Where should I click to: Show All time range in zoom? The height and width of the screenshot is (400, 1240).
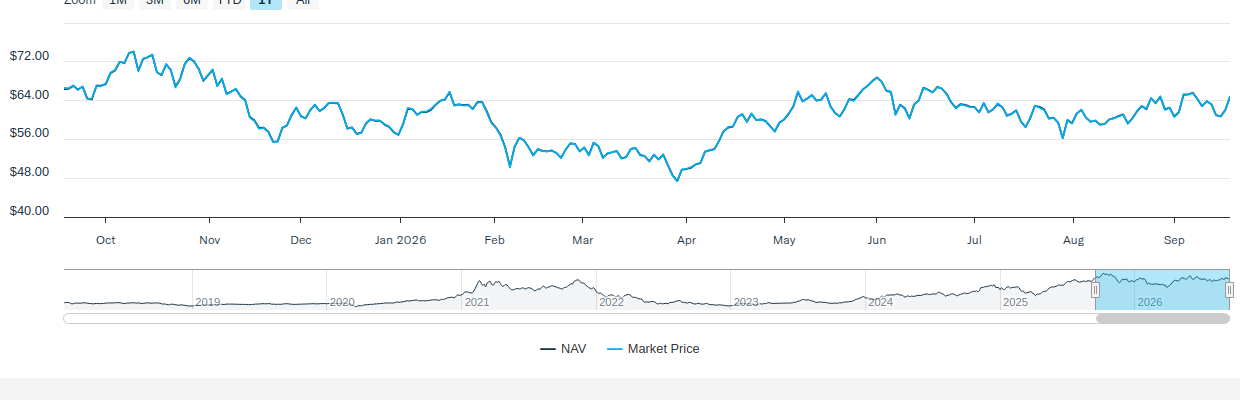302,3
